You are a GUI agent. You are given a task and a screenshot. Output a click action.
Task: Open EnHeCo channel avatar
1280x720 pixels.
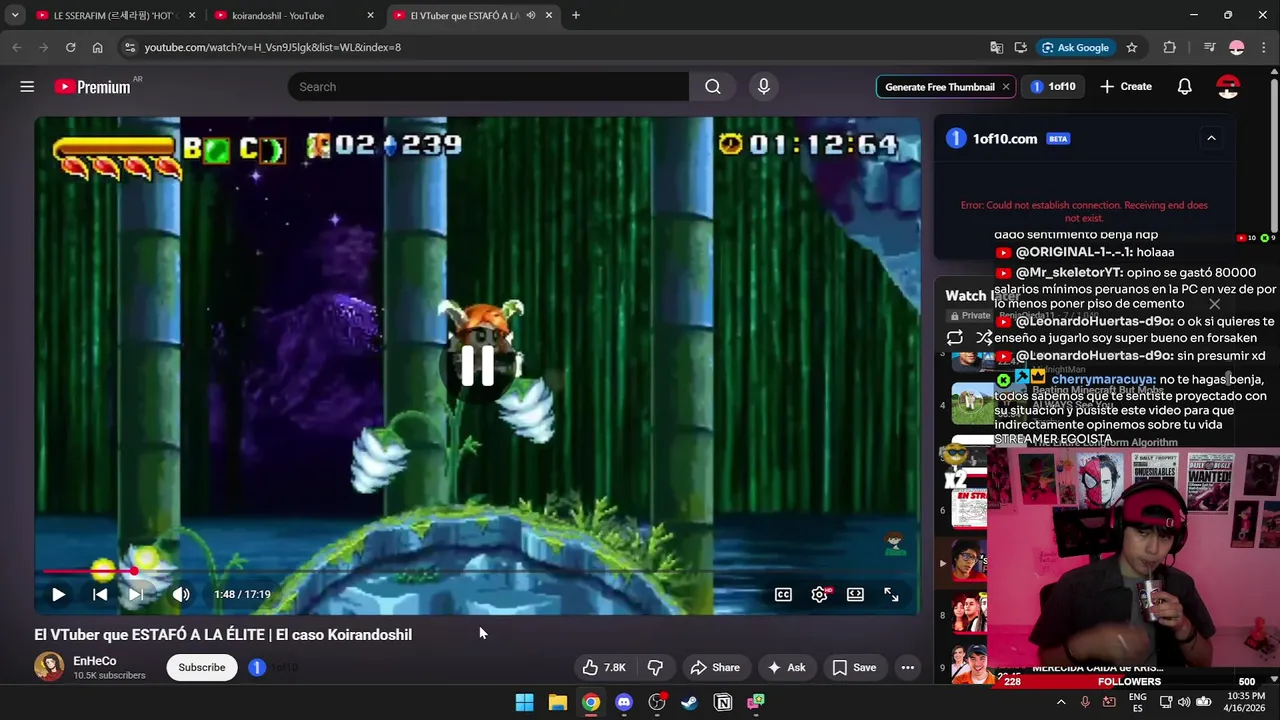[x=49, y=667]
